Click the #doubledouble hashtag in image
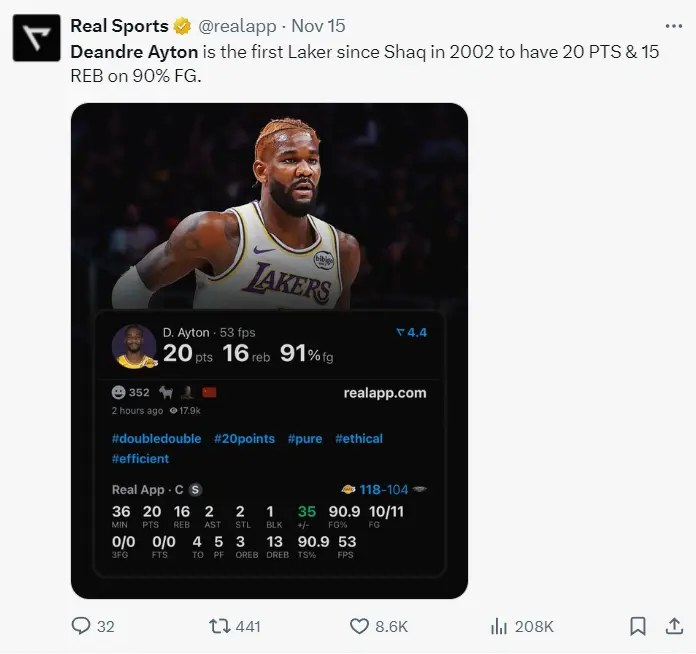This screenshot has width=696, height=654. 156,438
